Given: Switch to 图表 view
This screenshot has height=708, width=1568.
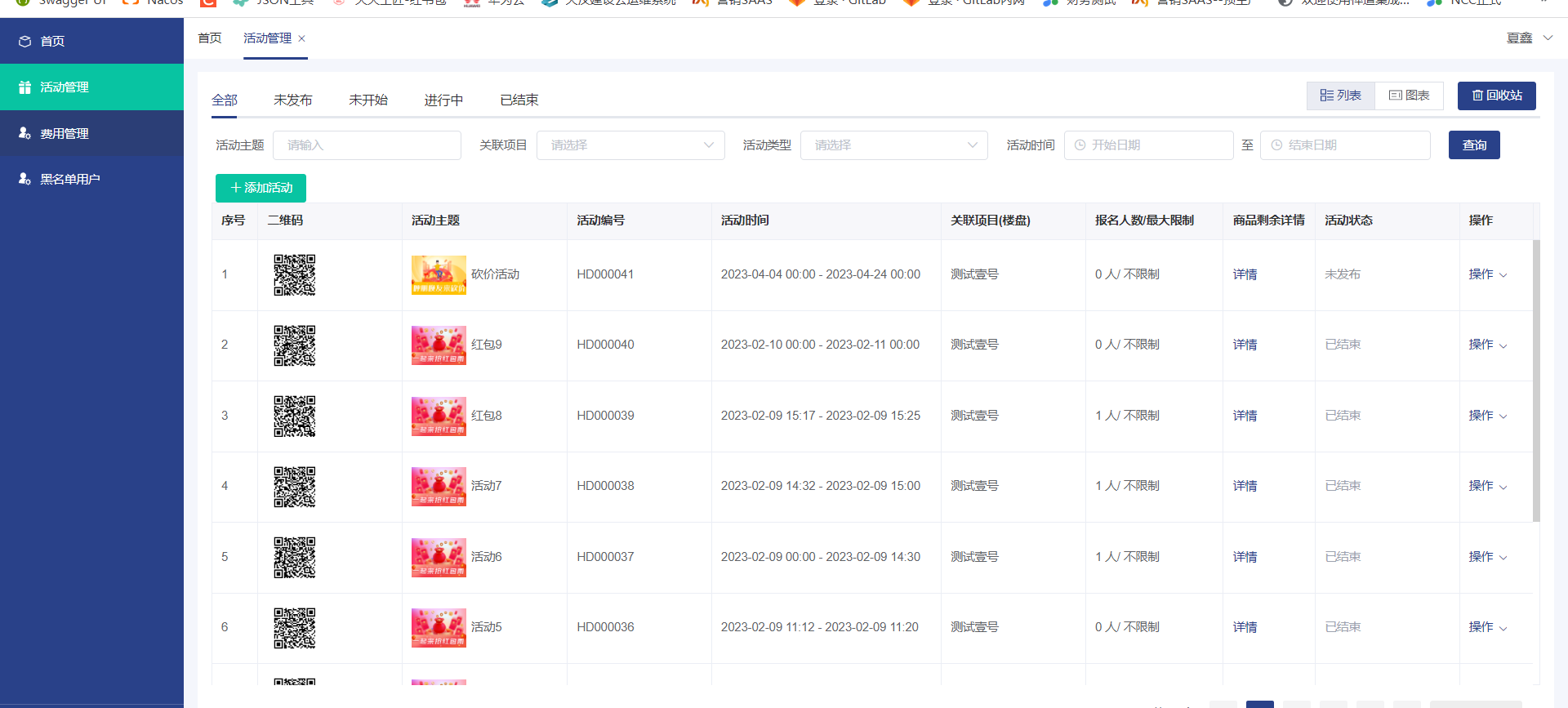Looking at the screenshot, I should (x=1410, y=96).
